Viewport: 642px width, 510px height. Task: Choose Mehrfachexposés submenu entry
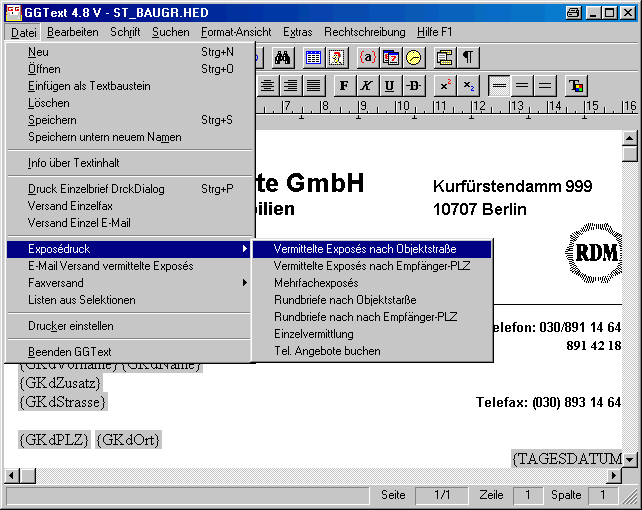372,283
